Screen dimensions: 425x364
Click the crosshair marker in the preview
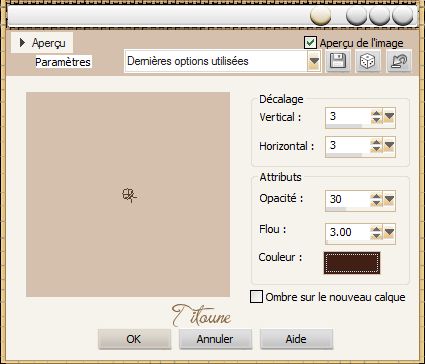click(129, 195)
